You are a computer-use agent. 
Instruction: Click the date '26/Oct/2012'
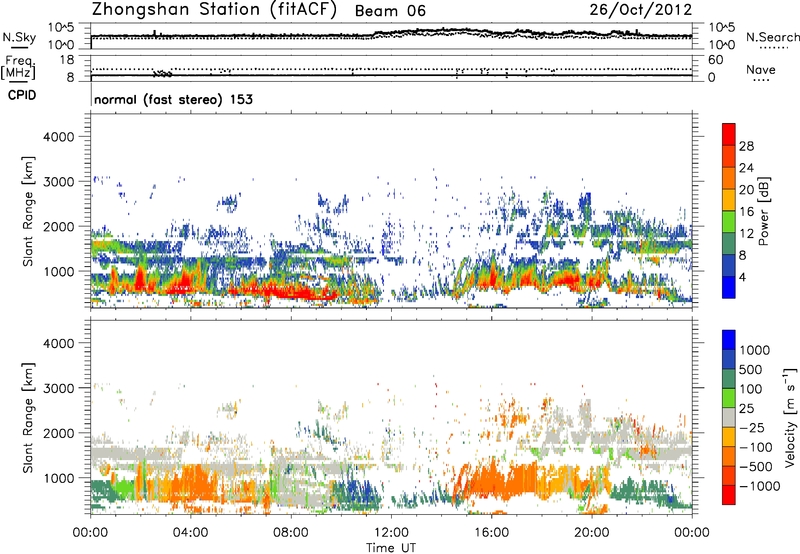pyautogui.click(x=641, y=10)
